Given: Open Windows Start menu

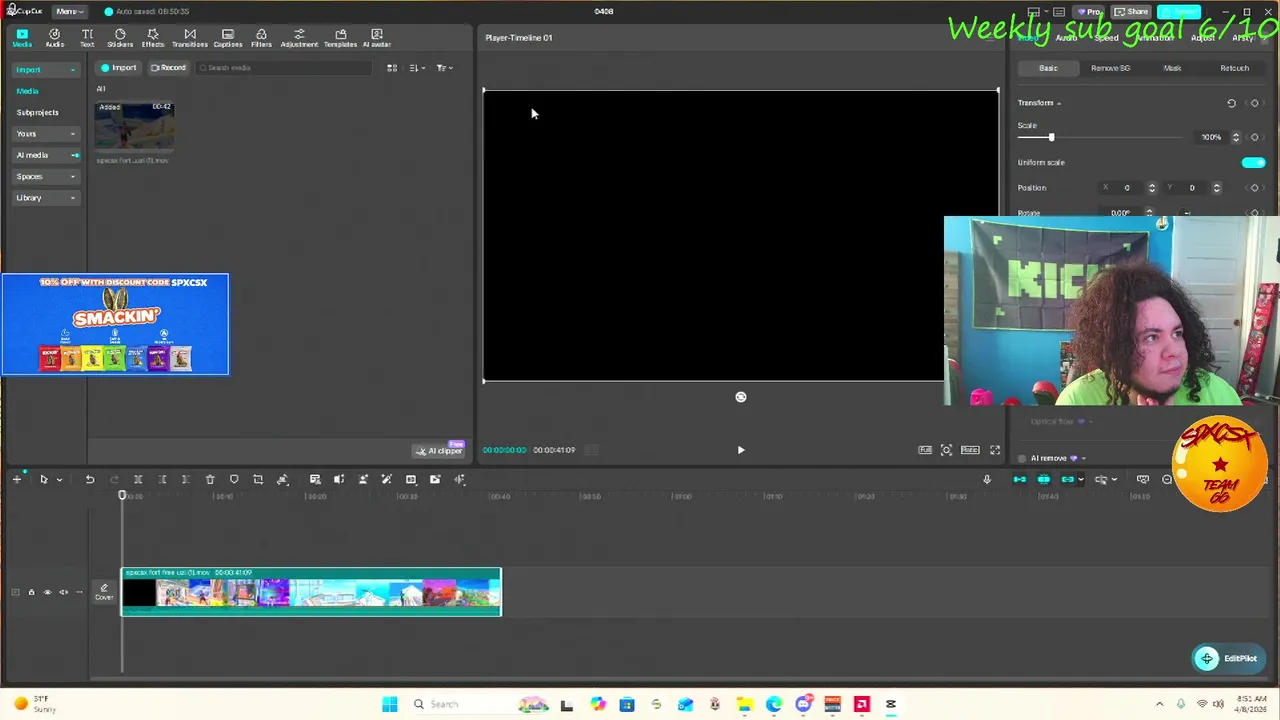Looking at the screenshot, I should click(390, 704).
